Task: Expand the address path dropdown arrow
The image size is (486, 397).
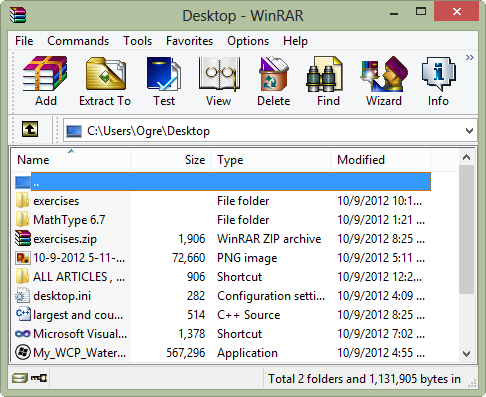Action: [469, 131]
